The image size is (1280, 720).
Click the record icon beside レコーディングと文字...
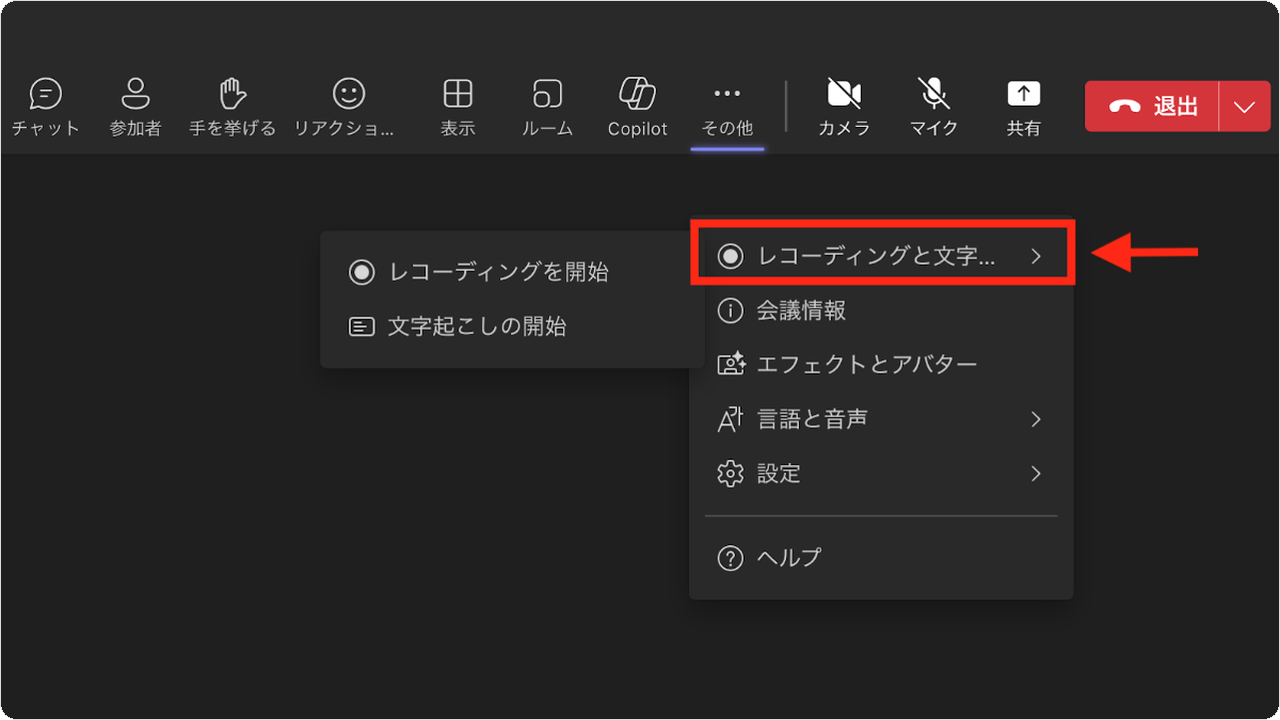click(731, 257)
